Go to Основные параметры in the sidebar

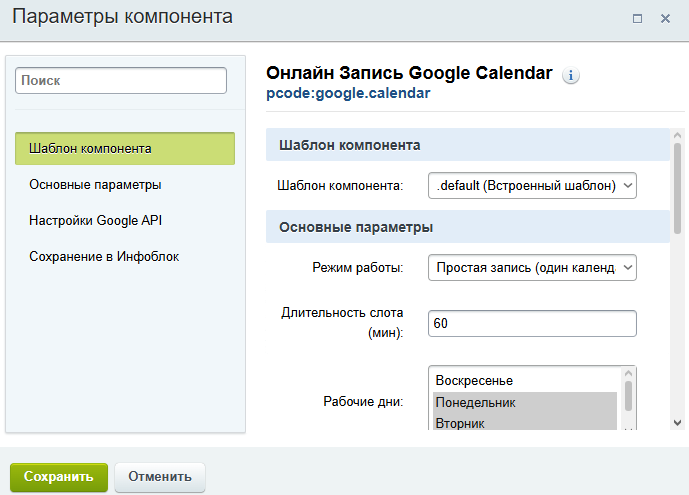(x=95, y=185)
